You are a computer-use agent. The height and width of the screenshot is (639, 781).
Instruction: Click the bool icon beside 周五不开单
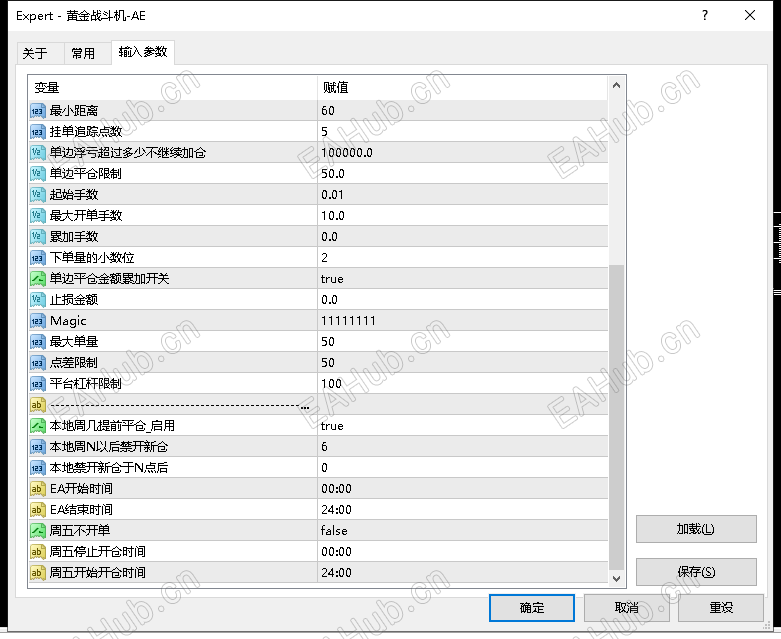tap(38, 531)
